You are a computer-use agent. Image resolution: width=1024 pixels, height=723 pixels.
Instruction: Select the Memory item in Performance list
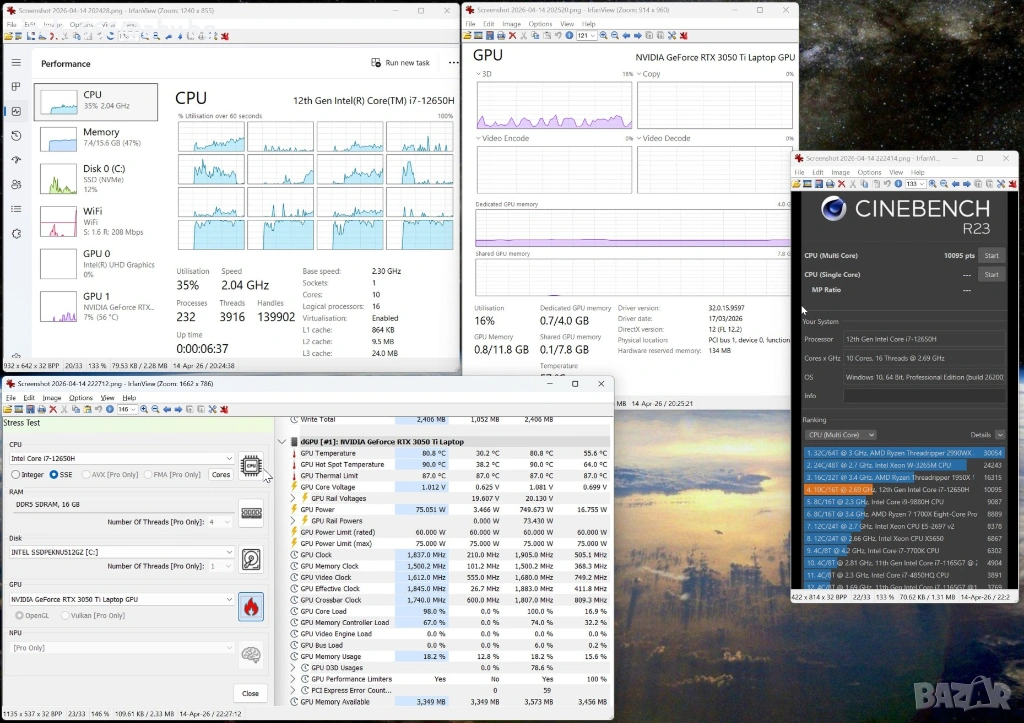pos(95,138)
